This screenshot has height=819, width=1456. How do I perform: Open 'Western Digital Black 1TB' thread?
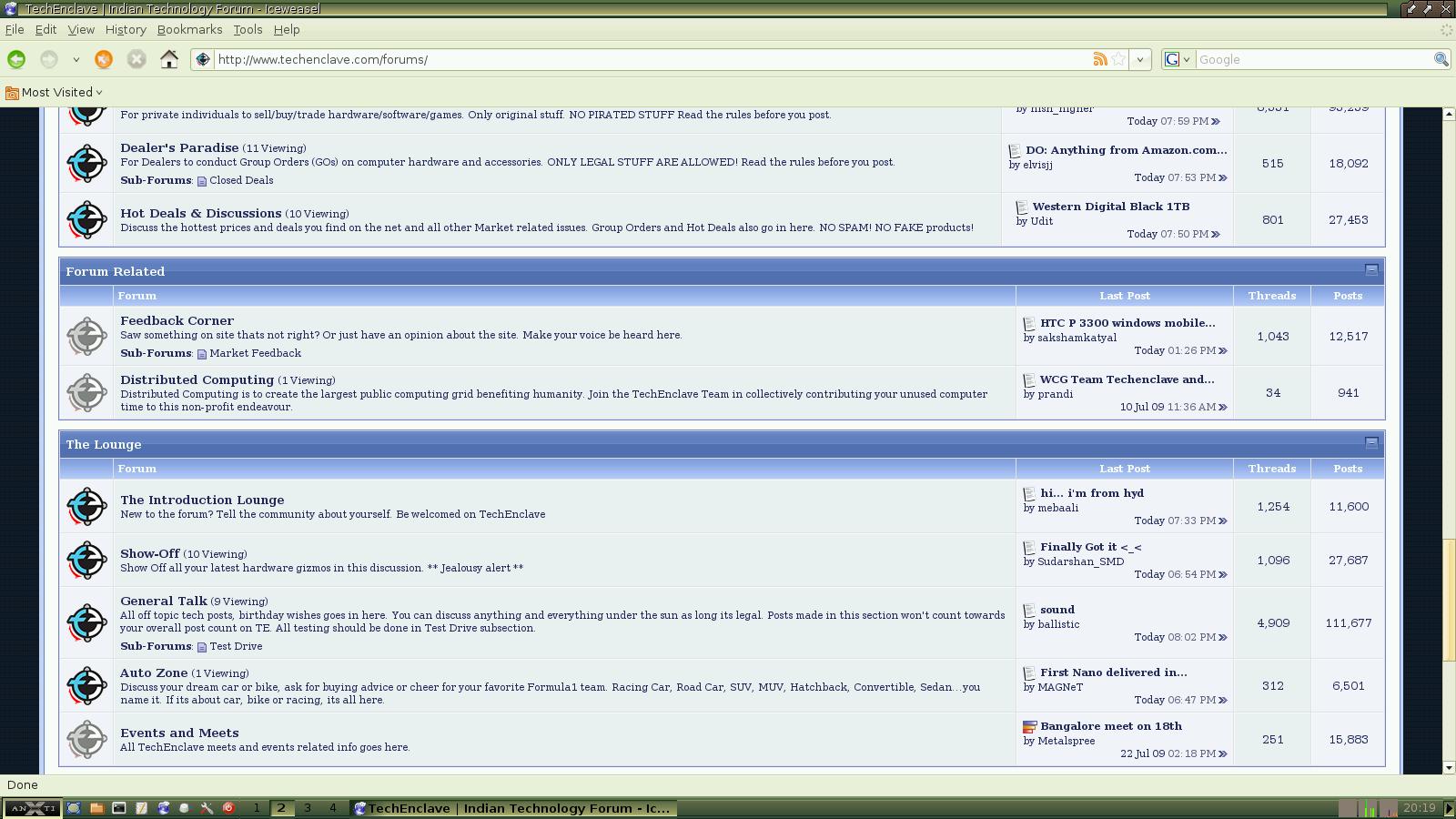click(1111, 207)
